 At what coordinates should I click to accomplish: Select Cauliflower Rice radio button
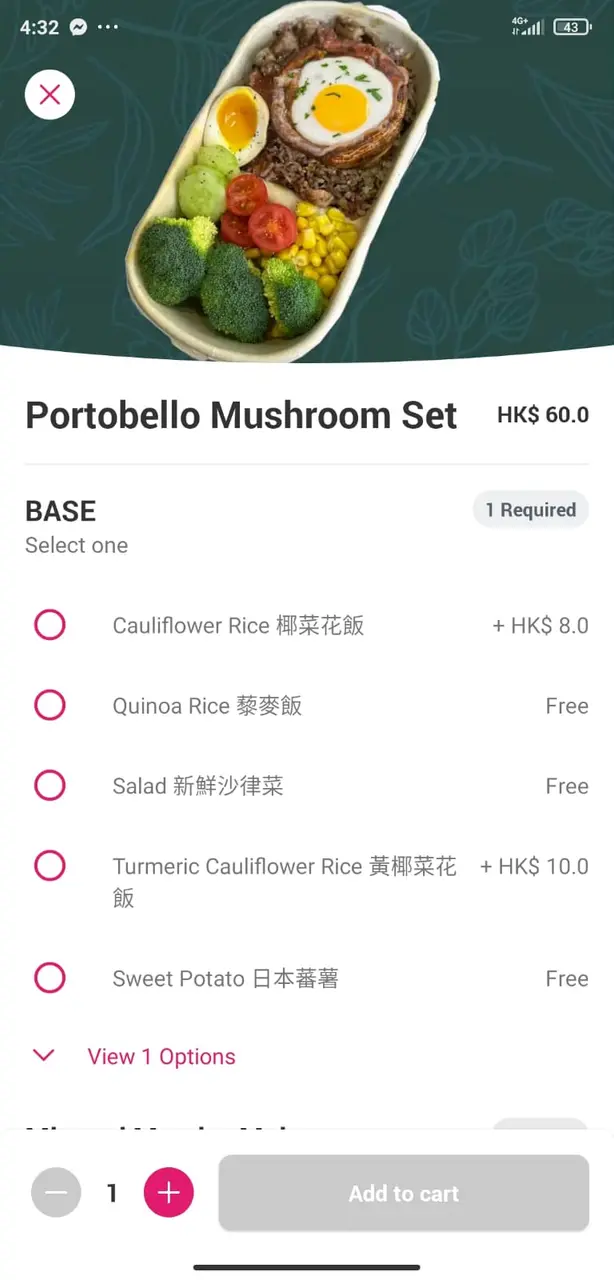[x=50, y=625]
